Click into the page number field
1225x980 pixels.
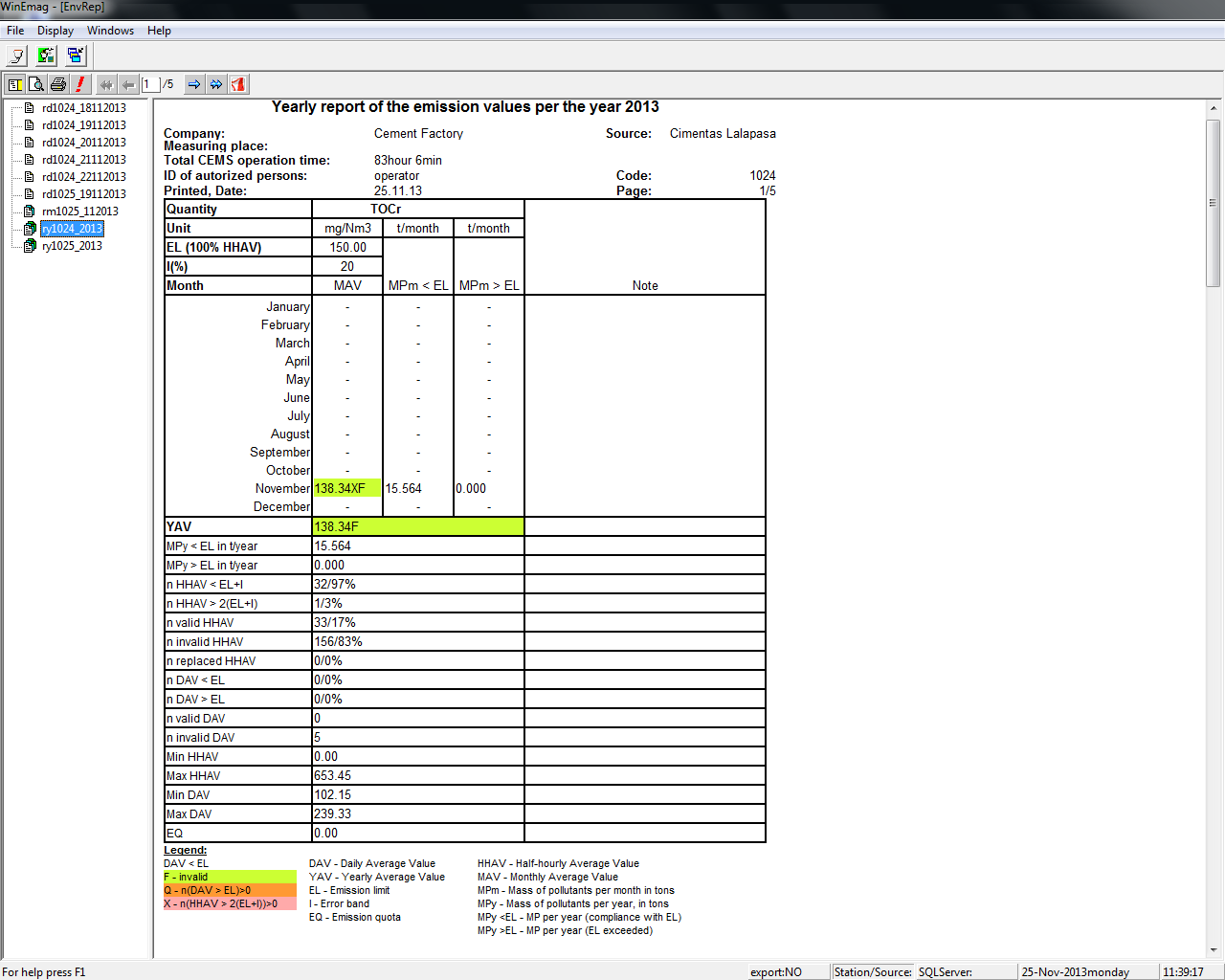click(151, 84)
